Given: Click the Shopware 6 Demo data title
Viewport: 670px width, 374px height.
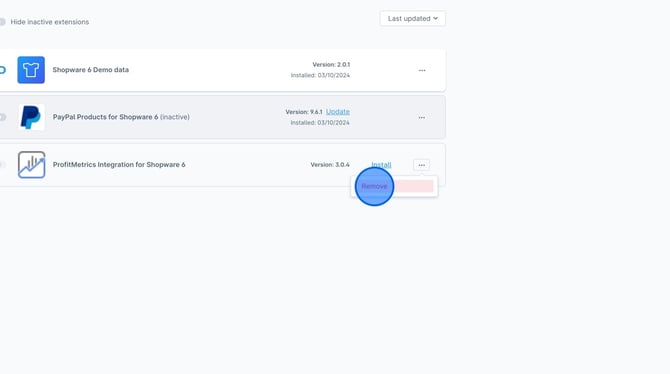Looking at the screenshot, I should [91, 70].
